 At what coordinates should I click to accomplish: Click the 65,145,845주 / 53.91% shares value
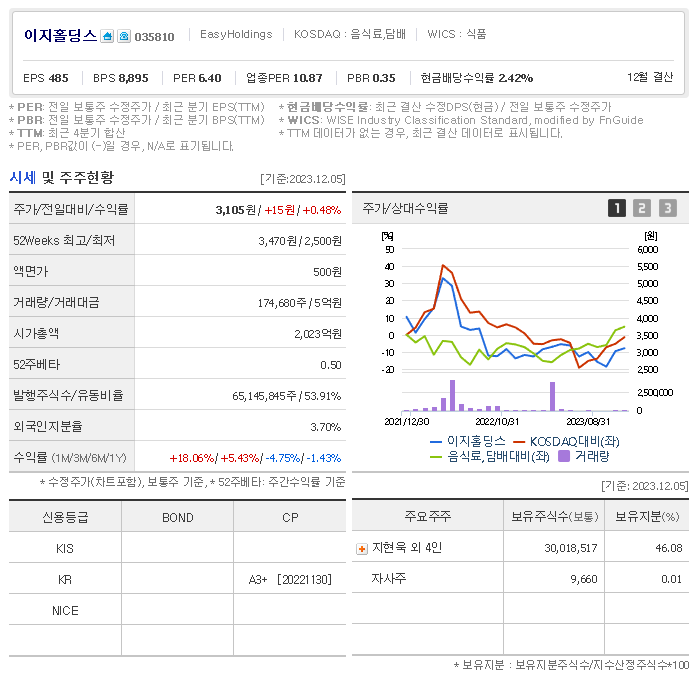(x=287, y=396)
